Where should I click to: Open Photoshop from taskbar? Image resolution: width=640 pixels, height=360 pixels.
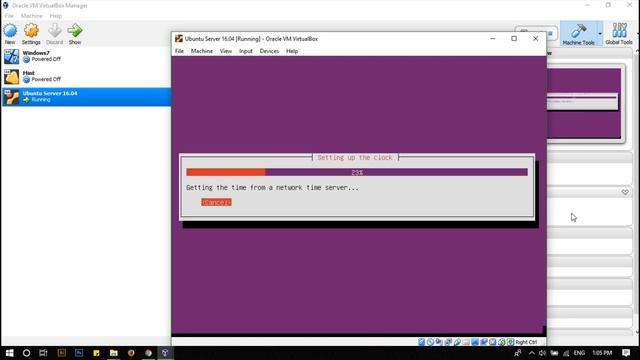(79, 353)
